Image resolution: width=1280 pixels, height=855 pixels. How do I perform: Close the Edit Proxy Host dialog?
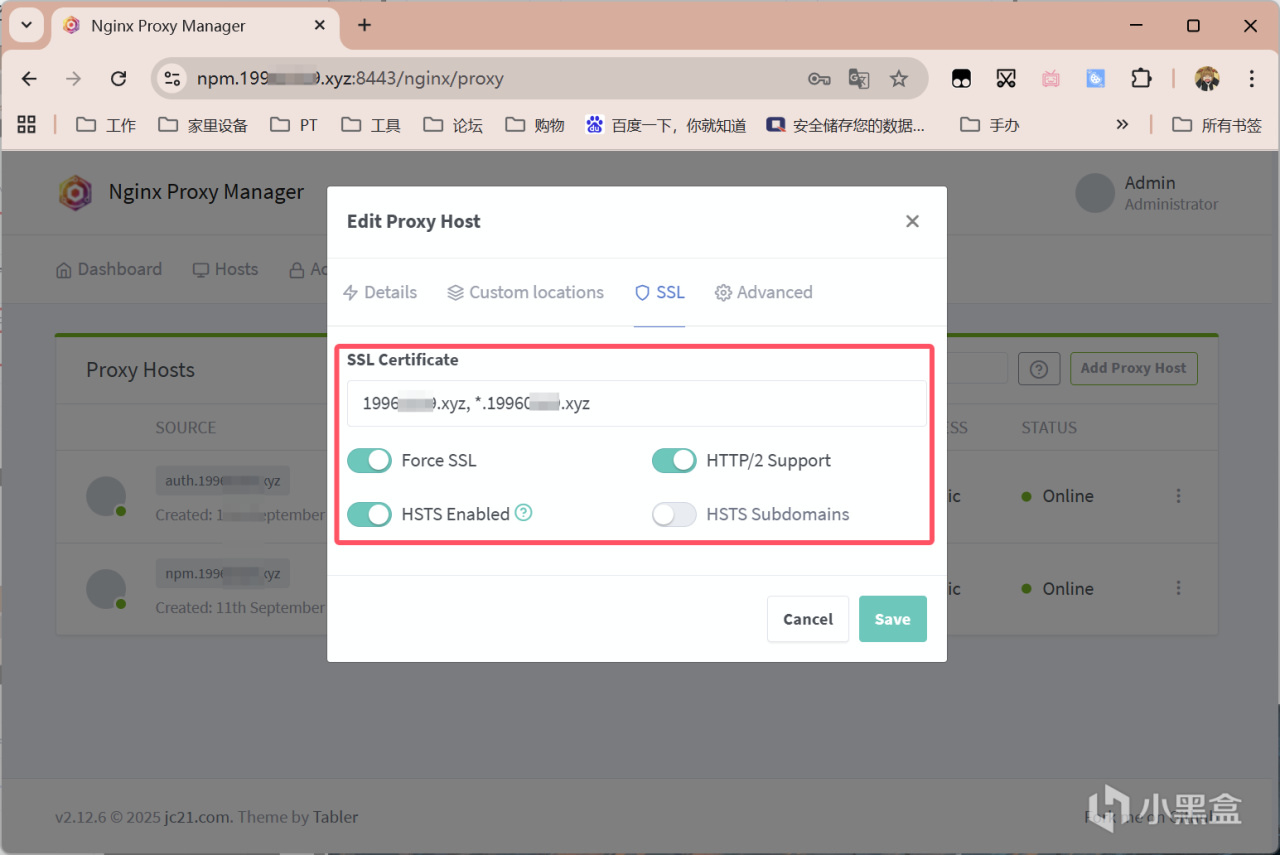912,221
